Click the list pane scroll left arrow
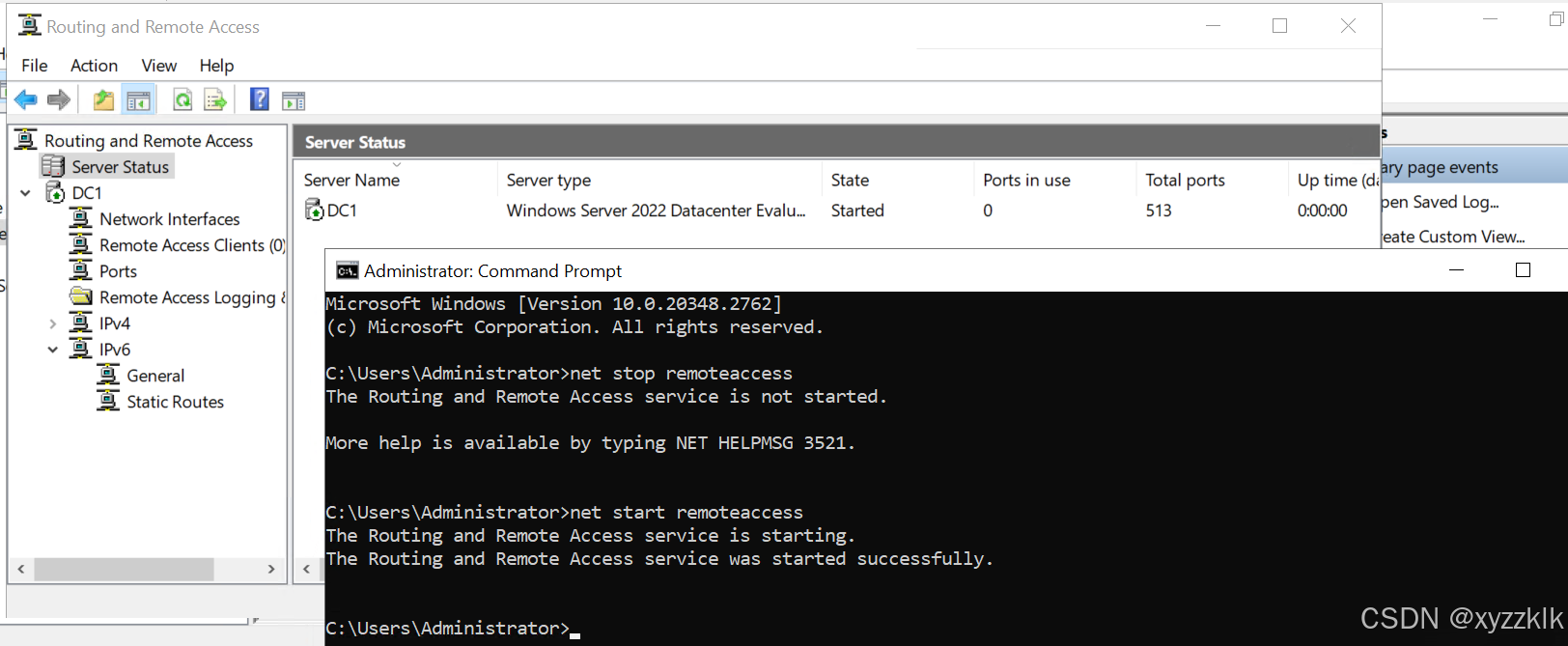This screenshot has height=646, width=1568. point(307,570)
